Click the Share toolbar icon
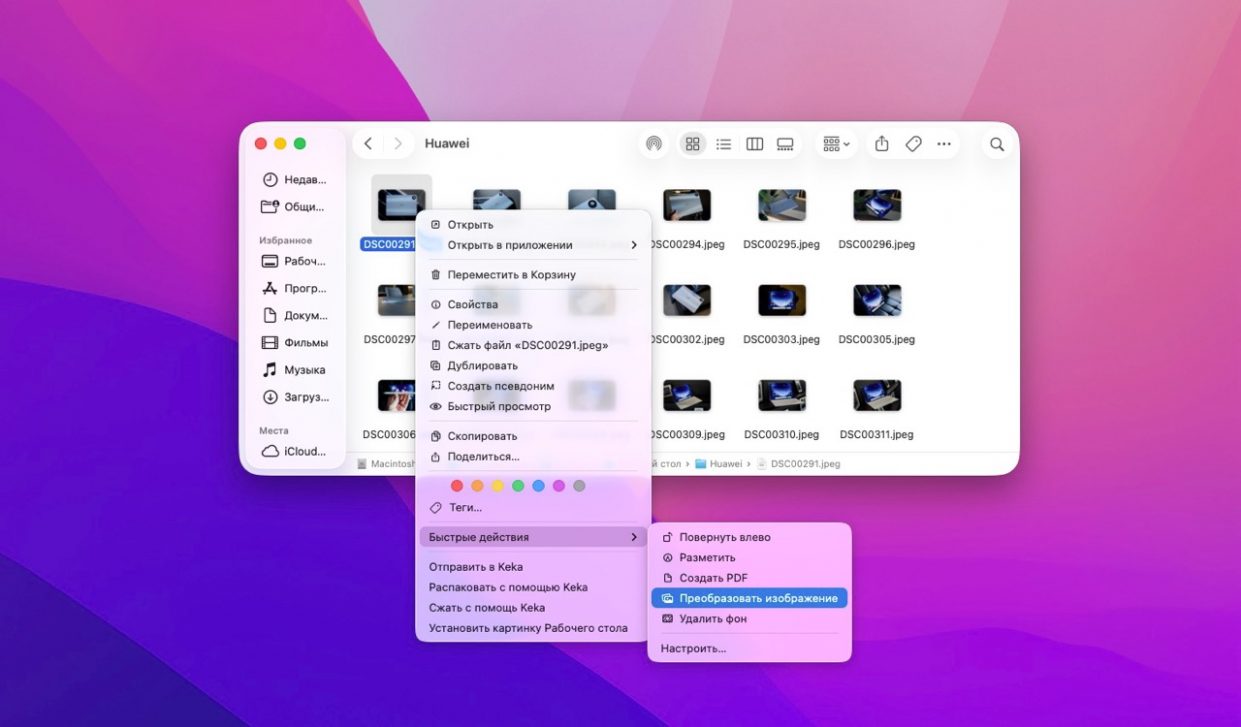The width and height of the screenshot is (1241, 727). click(882, 144)
